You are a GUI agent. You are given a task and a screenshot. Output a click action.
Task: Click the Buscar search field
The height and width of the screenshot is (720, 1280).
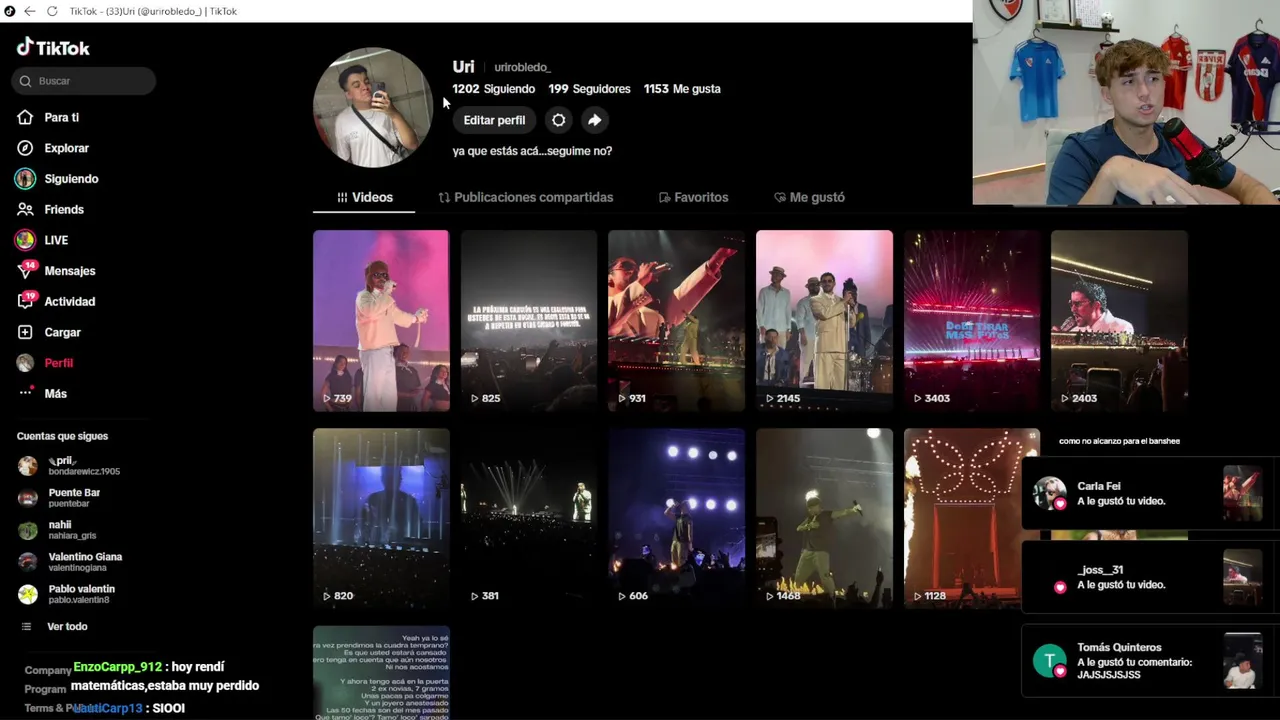84,81
